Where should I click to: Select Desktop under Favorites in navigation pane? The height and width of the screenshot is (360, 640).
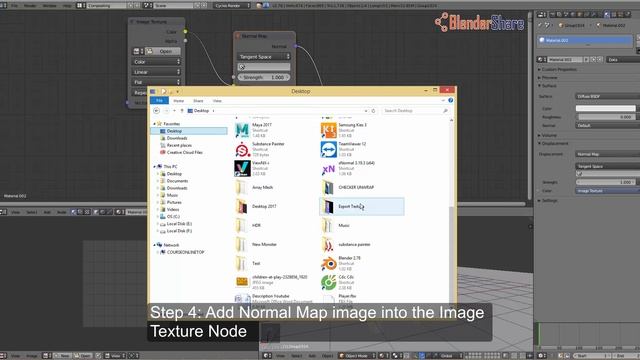(190, 131)
